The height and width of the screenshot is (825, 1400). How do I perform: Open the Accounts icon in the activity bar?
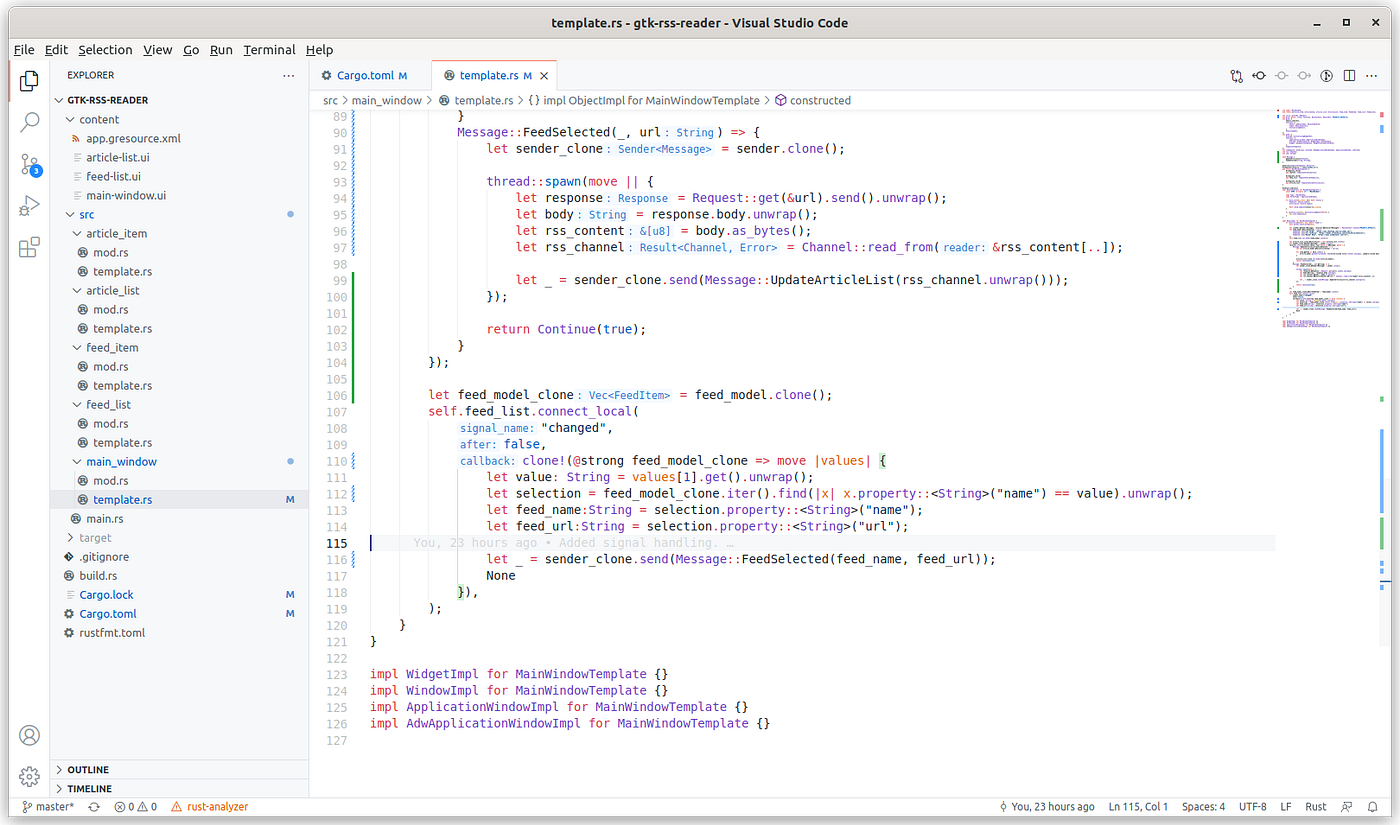pos(29,735)
